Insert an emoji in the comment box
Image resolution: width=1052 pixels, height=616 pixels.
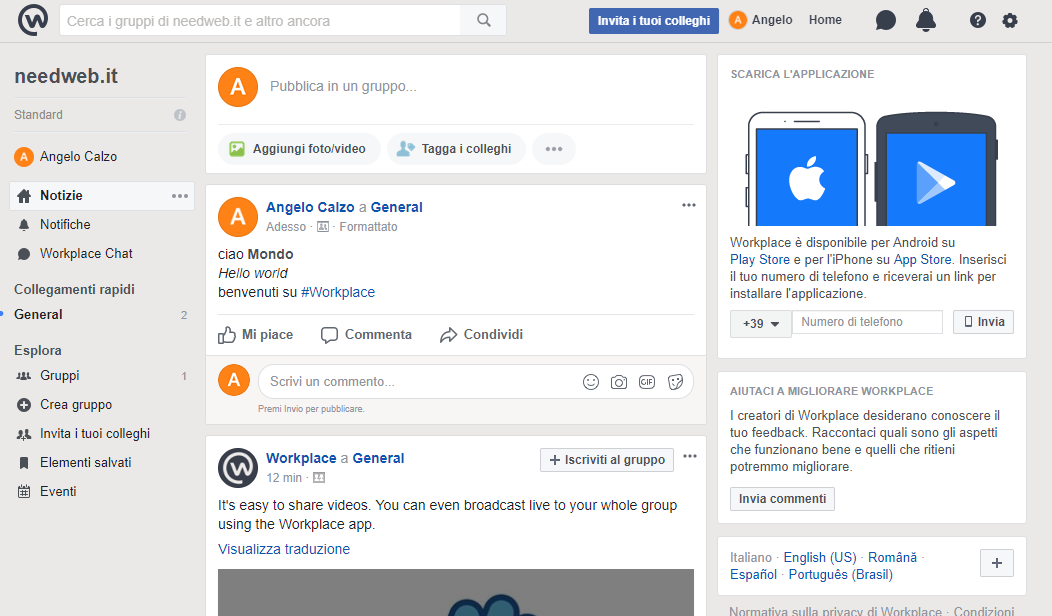590,382
